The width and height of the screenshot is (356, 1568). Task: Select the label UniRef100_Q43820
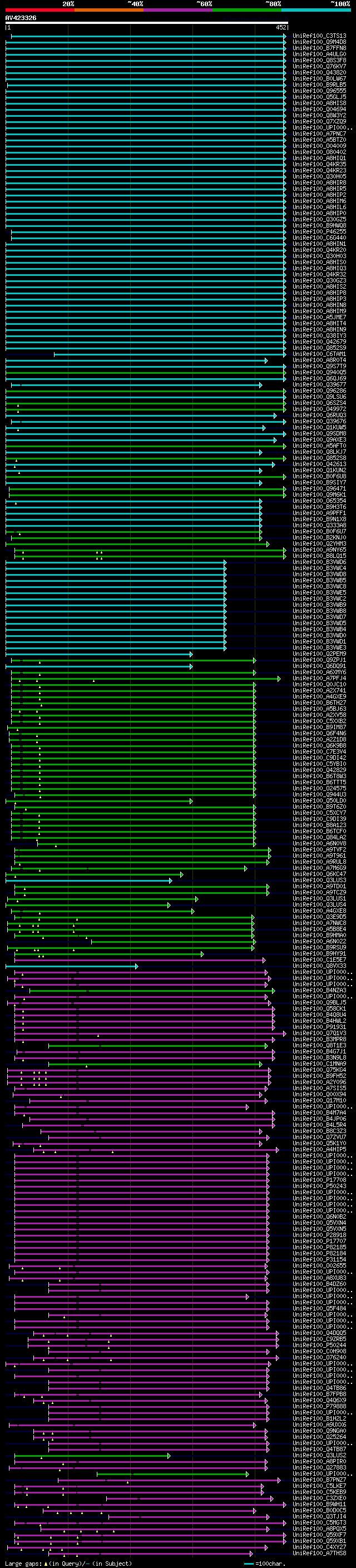(319, 72)
